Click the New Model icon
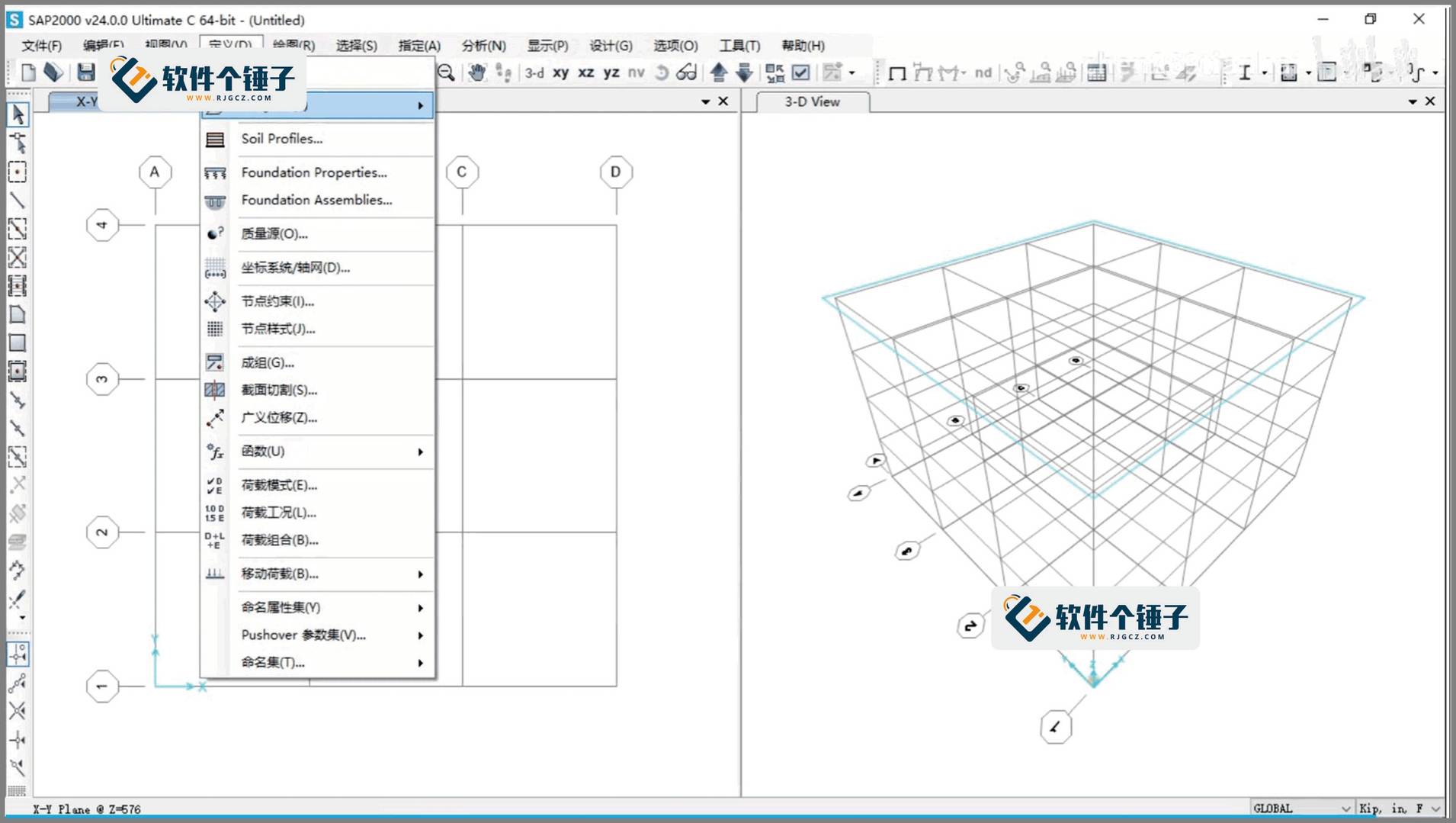 tap(28, 72)
